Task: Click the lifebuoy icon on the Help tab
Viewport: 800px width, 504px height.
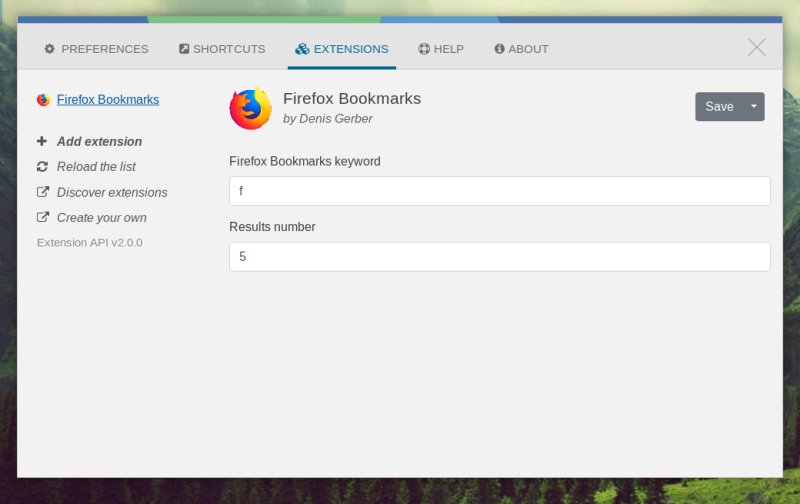Action: tap(424, 49)
